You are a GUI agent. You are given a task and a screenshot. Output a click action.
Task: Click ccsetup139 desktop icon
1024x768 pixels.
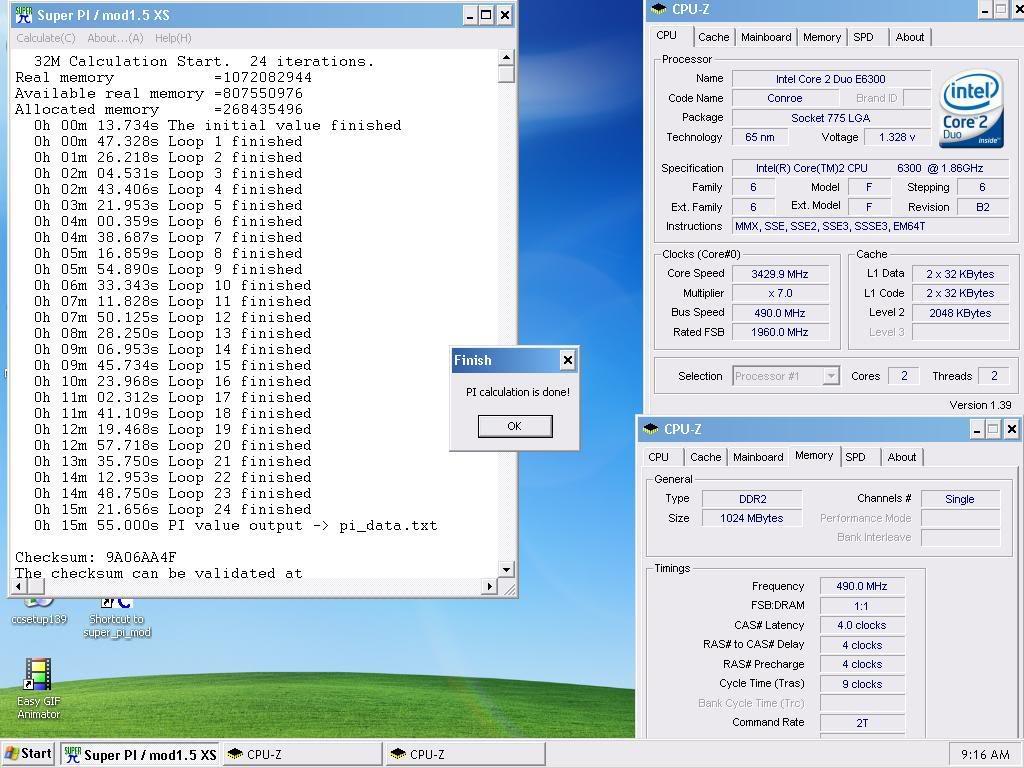coord(39,612)
